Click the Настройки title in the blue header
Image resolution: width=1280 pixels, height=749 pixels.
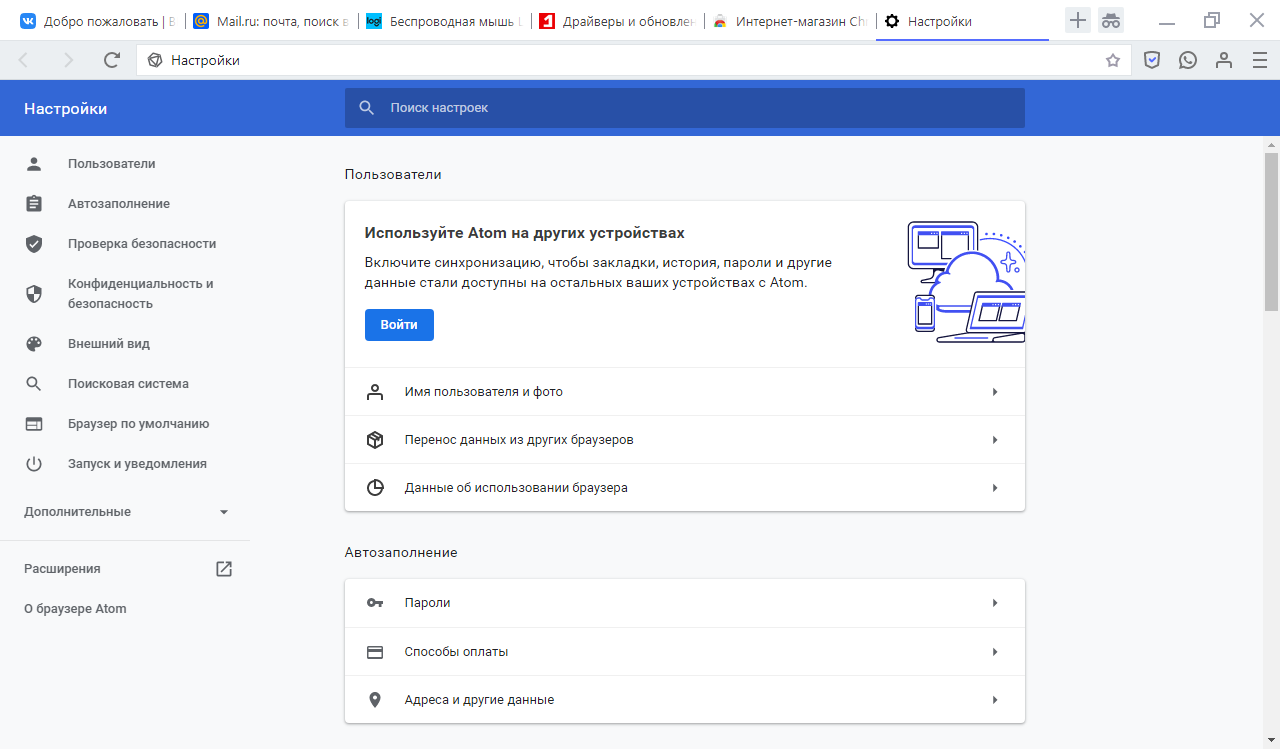(66, 109)
